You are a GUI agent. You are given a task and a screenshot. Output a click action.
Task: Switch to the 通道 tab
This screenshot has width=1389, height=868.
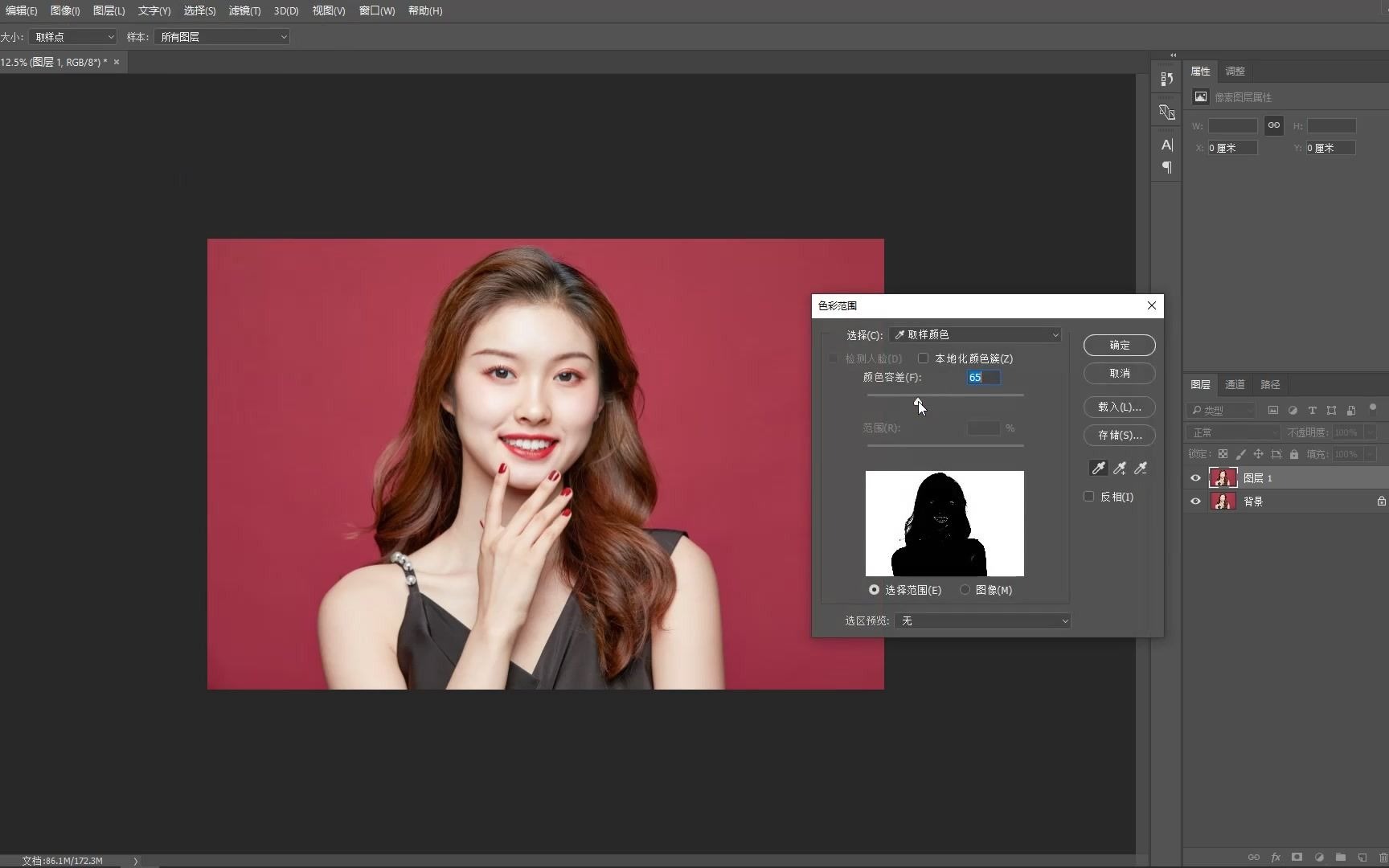click(x=1235, y=384)
